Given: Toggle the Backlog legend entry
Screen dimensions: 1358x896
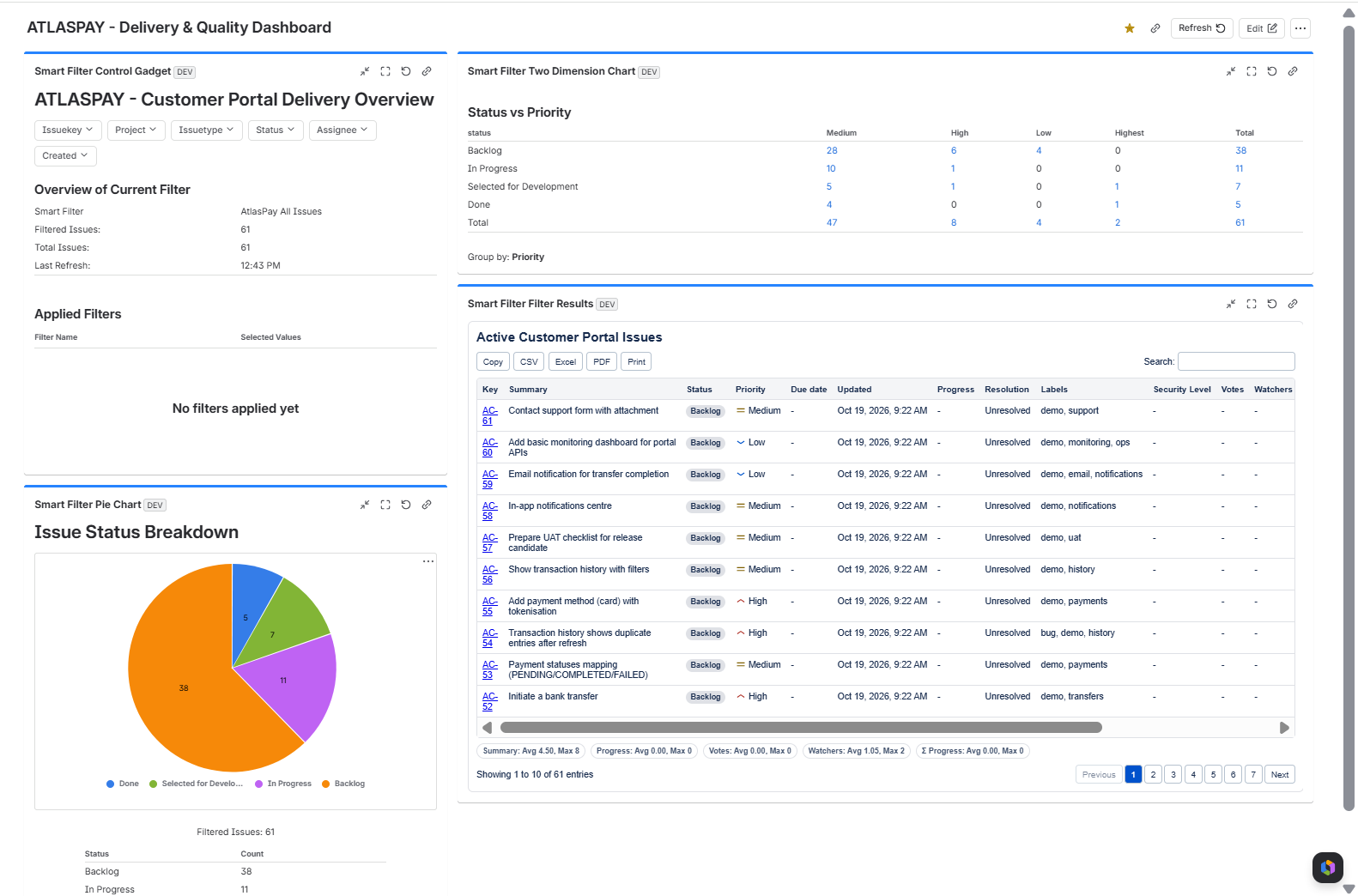Looking at the screenshot, I should [343, 784].
